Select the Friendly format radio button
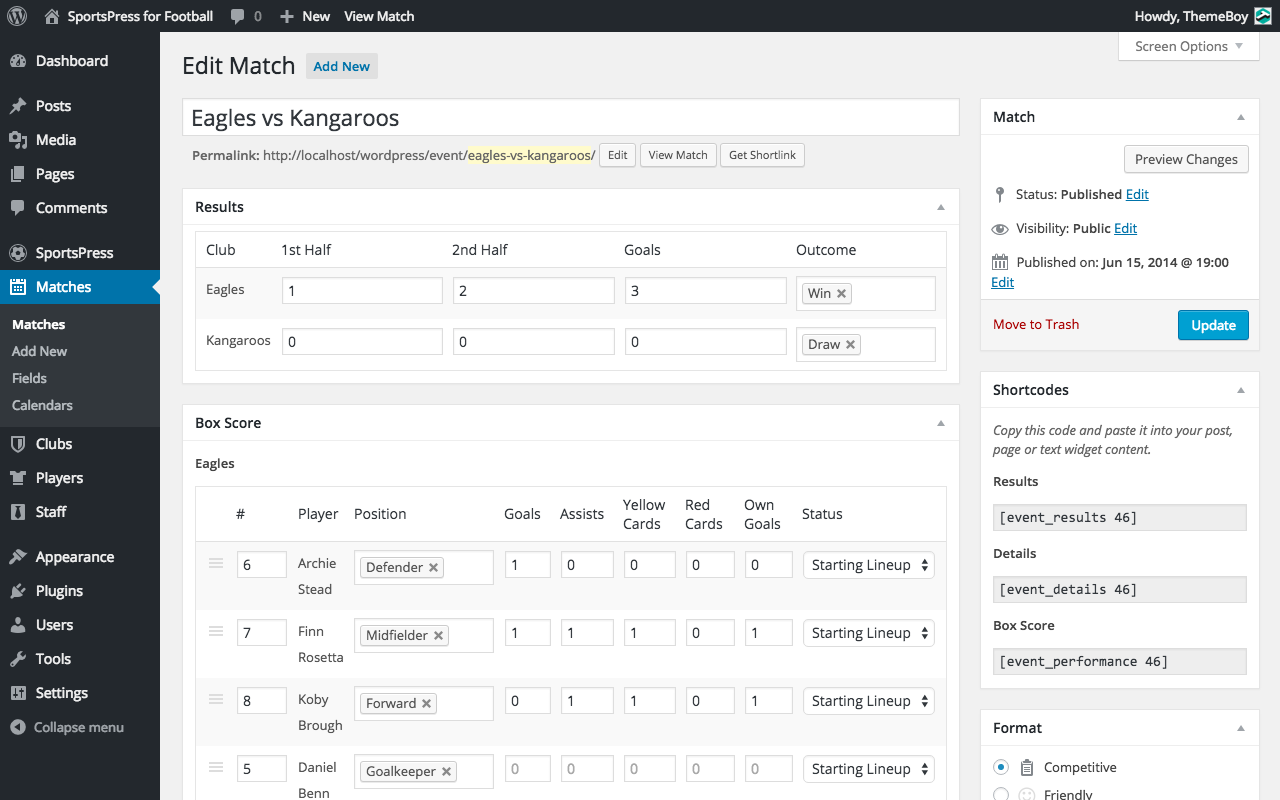Screen dimensions: 1280x800 (1001, 795)
